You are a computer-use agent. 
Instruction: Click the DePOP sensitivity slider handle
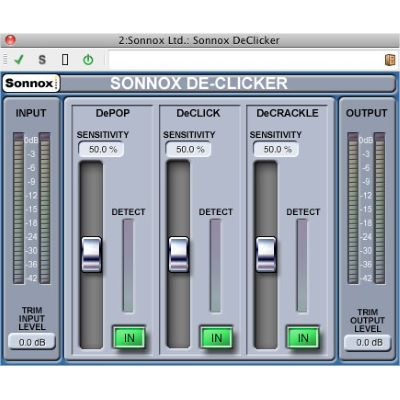91,255
